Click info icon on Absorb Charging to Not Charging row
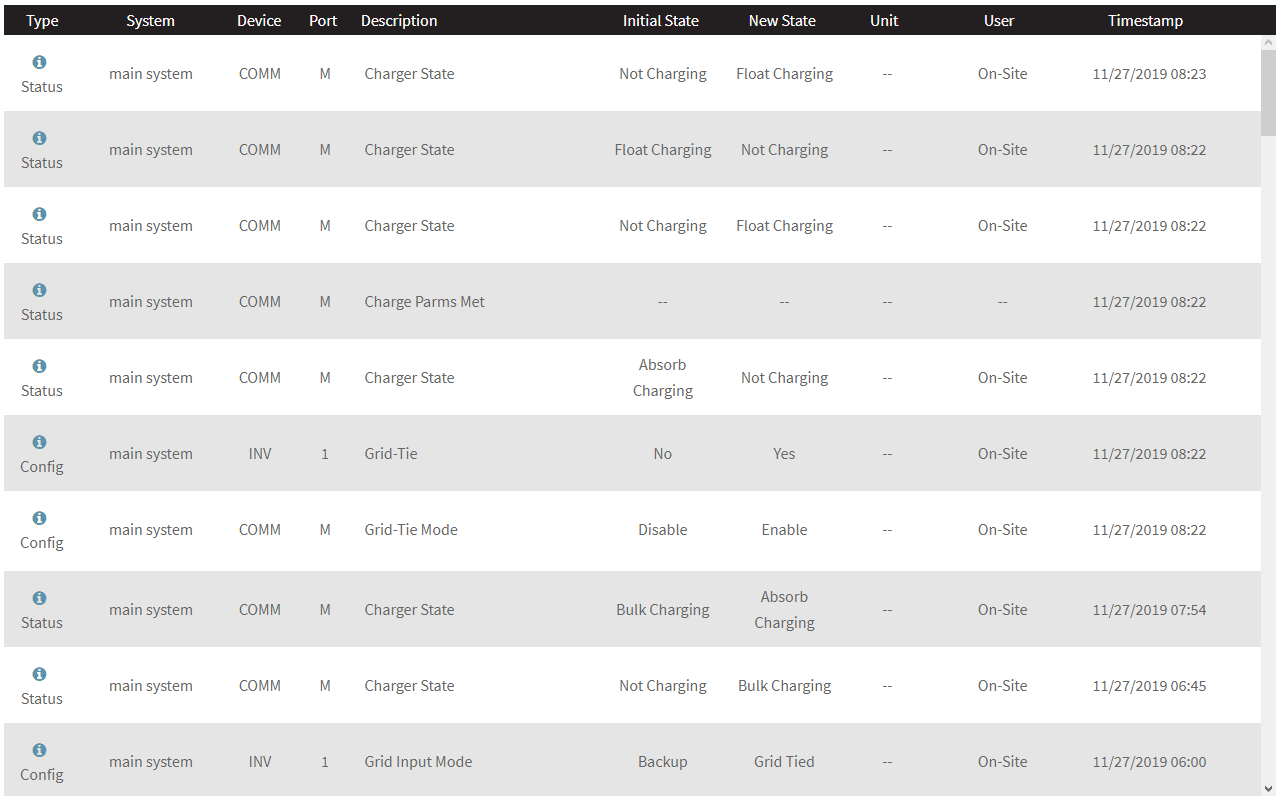 (40, 366)
